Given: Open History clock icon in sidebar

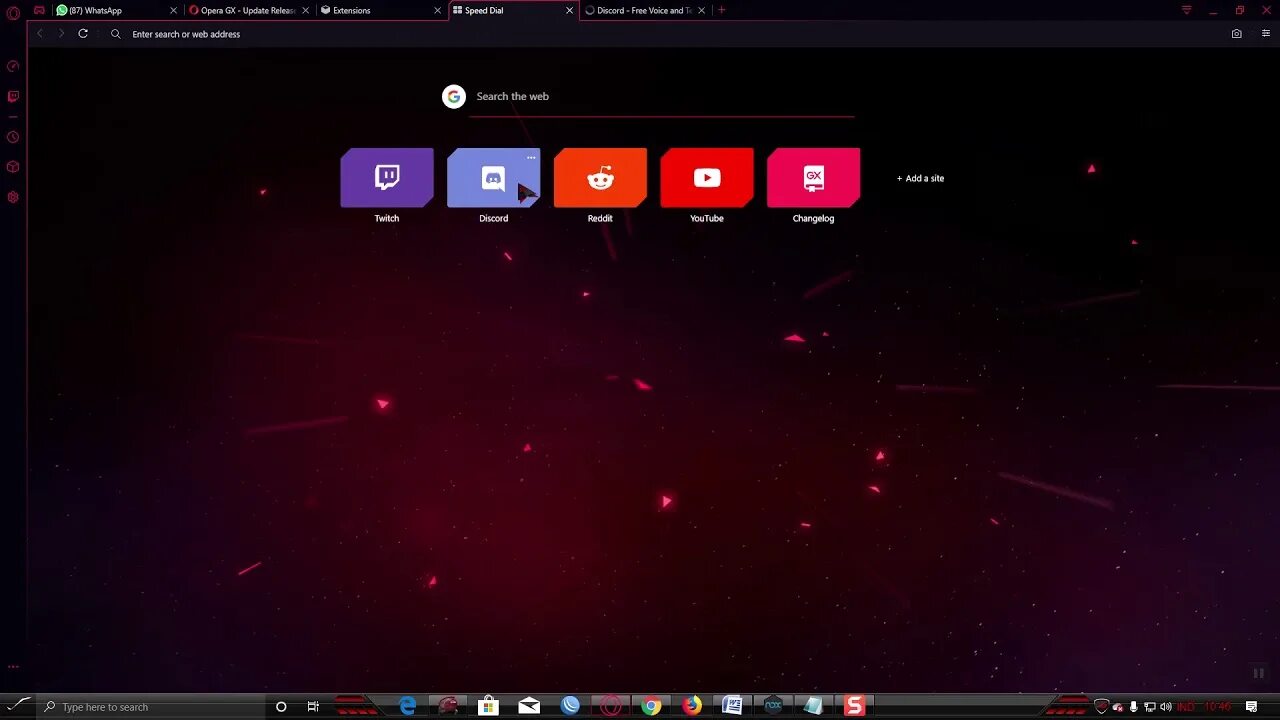Looking at the screenshot, I should (x=13, y=137).
